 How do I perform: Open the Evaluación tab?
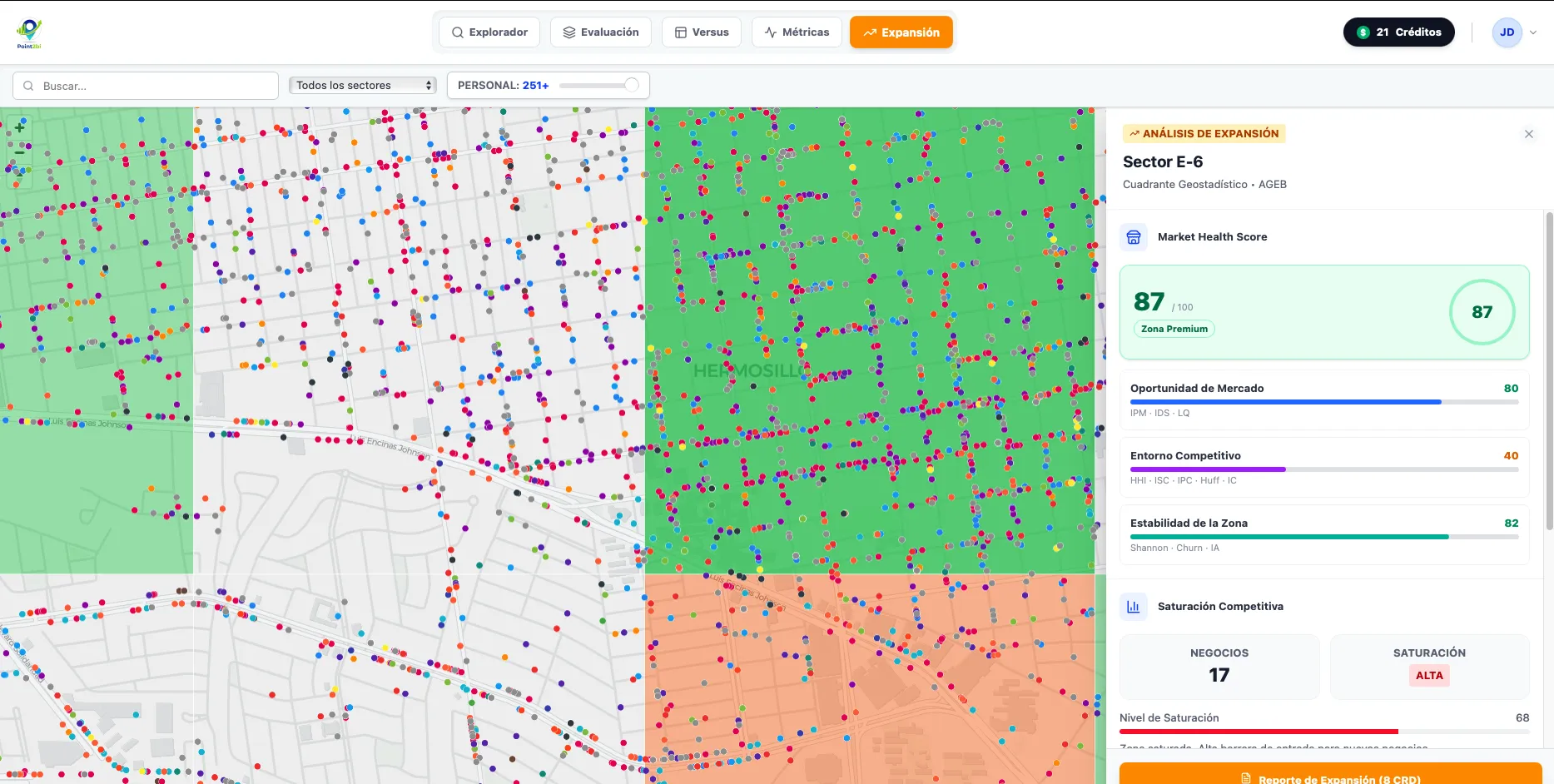pos(601,32)
